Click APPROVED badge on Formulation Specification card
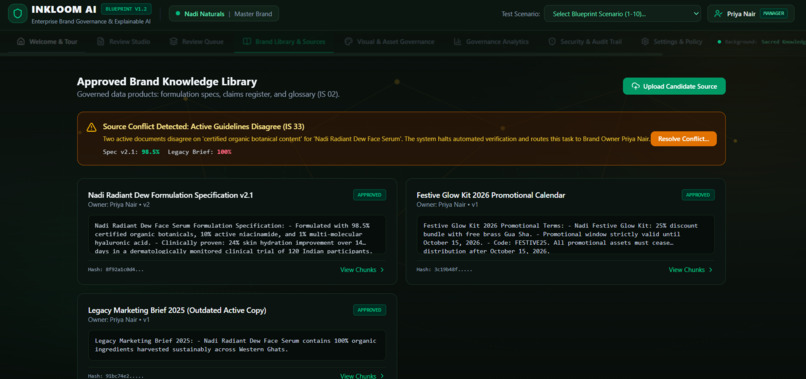The height and width of the screenshot is (379, 806). [x=369, y=195]
